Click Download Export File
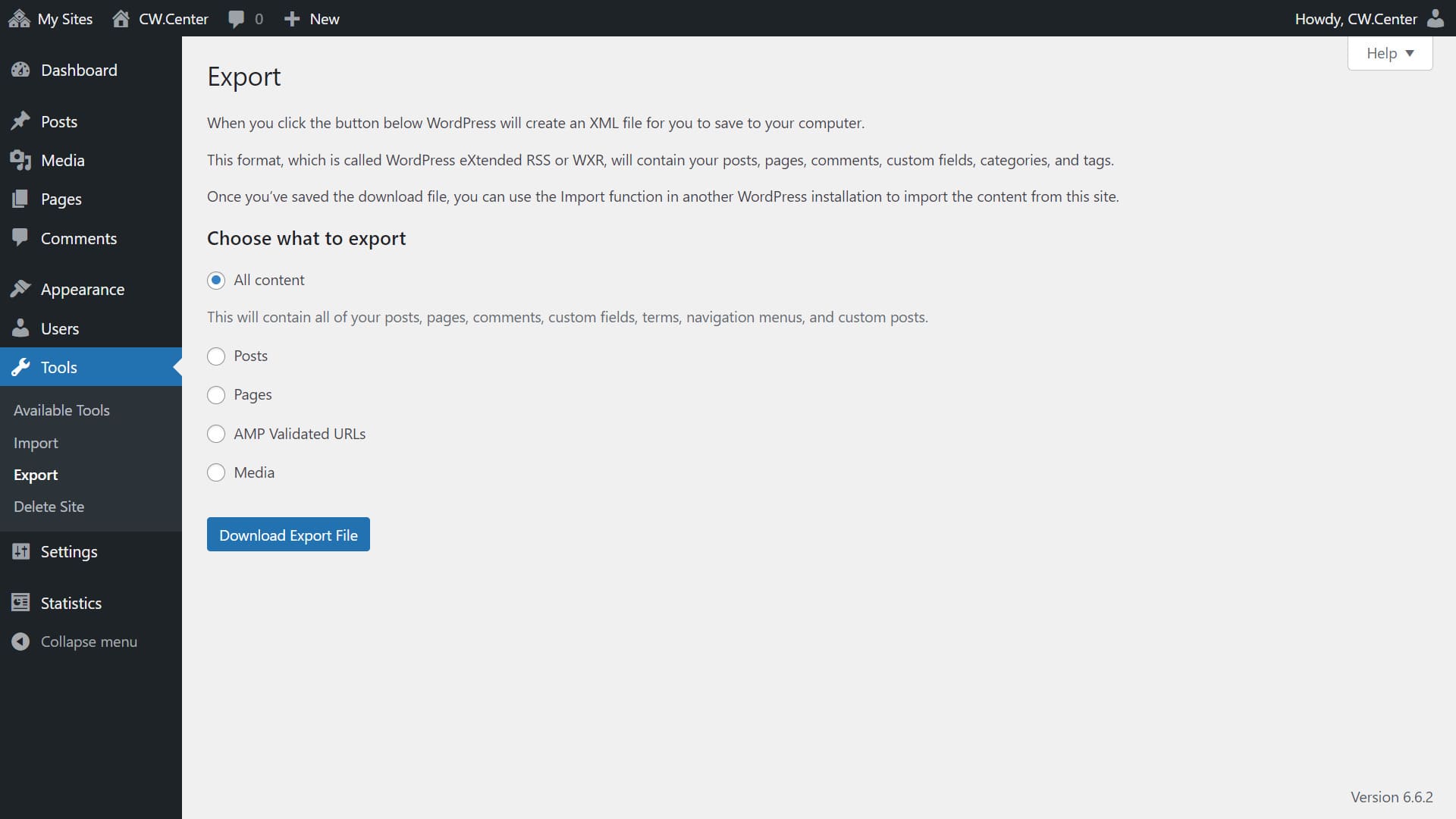The width and height of the screenshot is (1456, 819). click(x=288, y=534)
